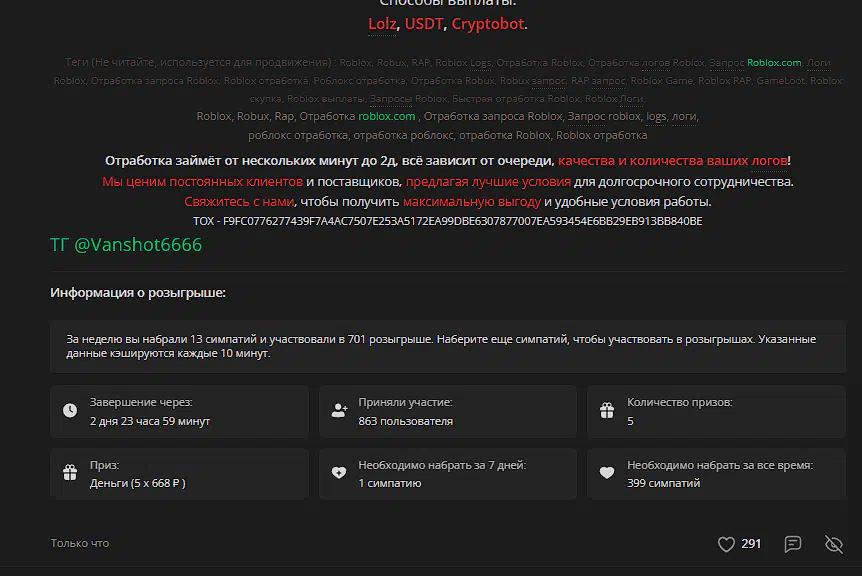Click Приняли участие label
This screenshot has width=862, height=576.
(x=405, y=402)
